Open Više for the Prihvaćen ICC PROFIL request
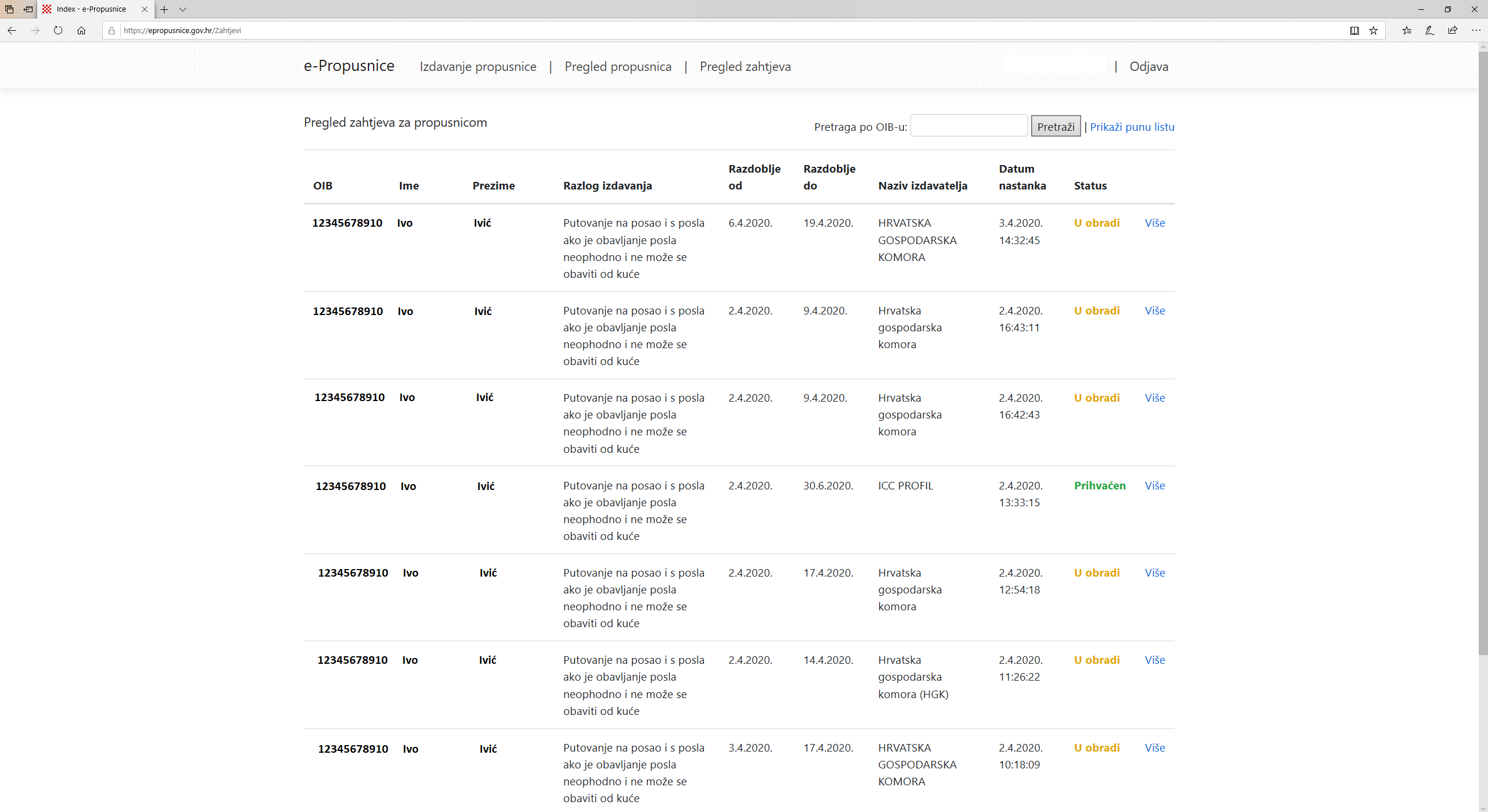This screenshot has width=1488, height=812. (x=1154, y=486)
